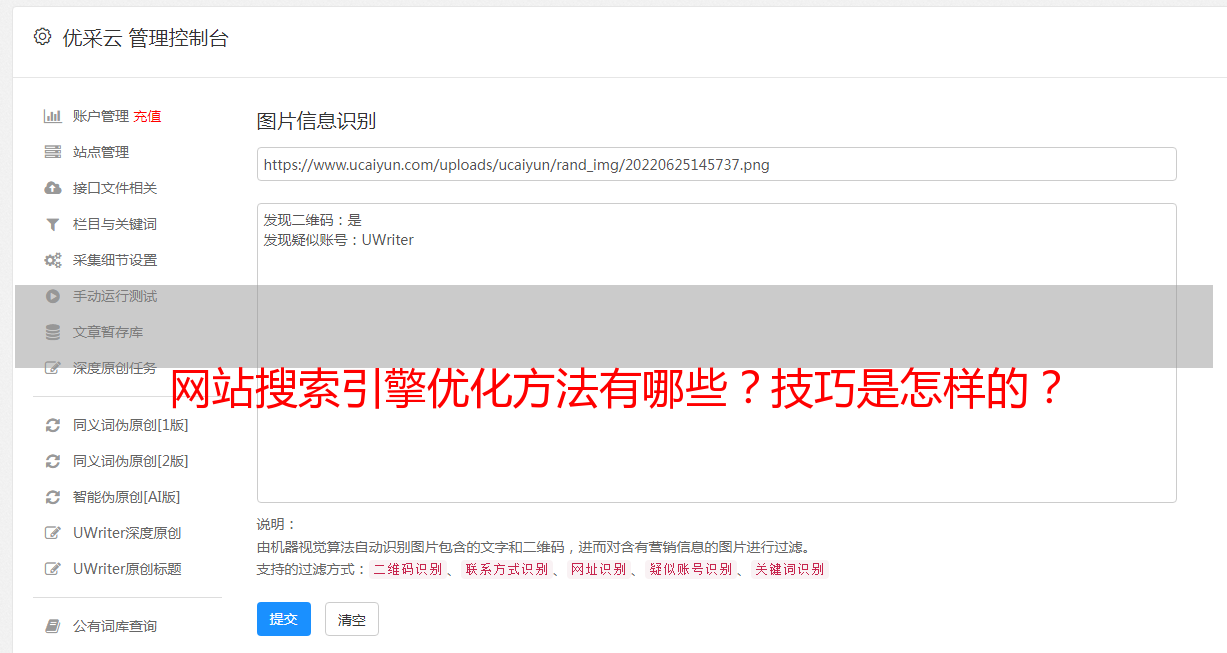
Task: Click the 发现二维码：是 result line
Action: click(313, 220)
